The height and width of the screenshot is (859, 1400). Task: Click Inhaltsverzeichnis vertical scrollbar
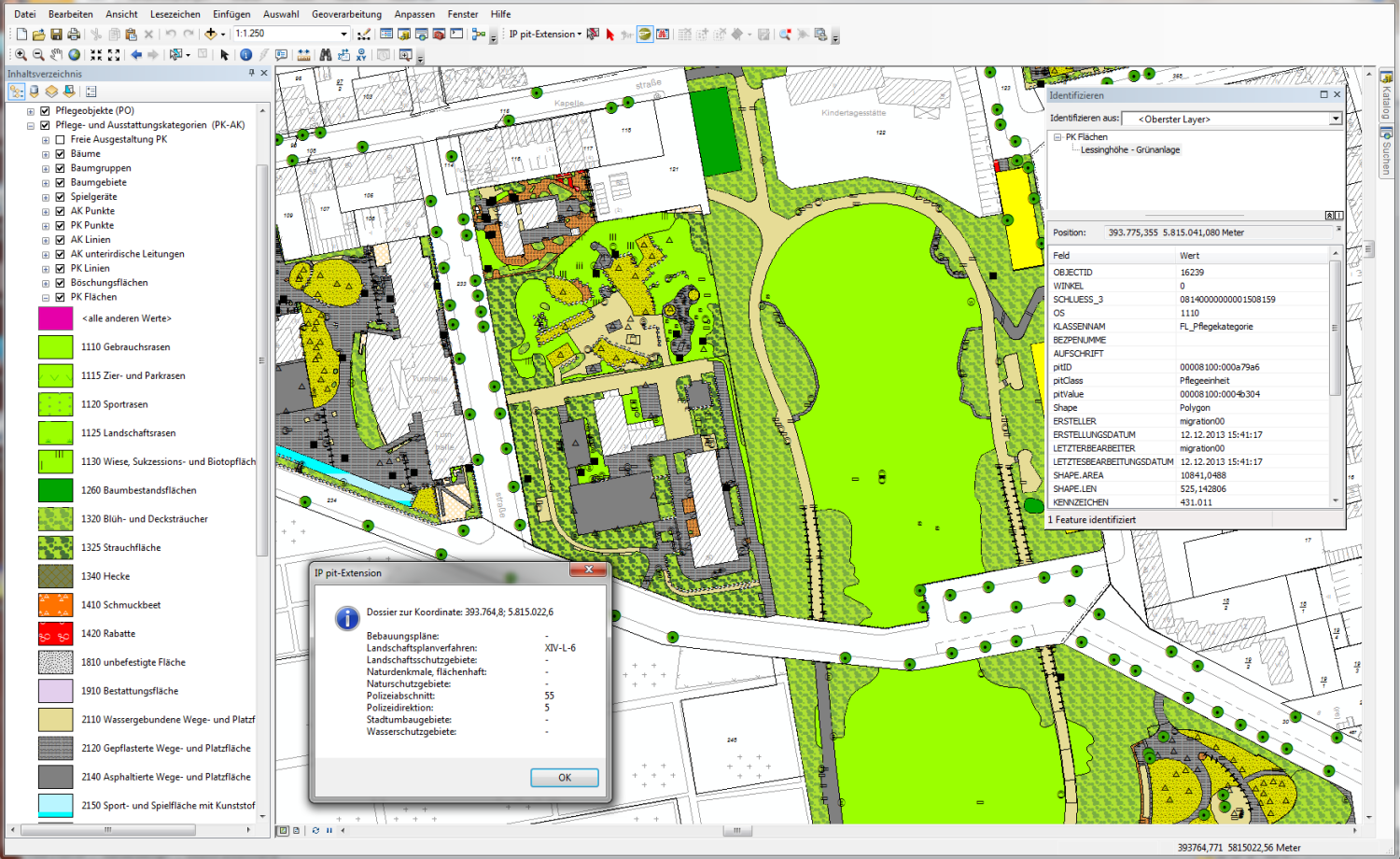point(262,359)
